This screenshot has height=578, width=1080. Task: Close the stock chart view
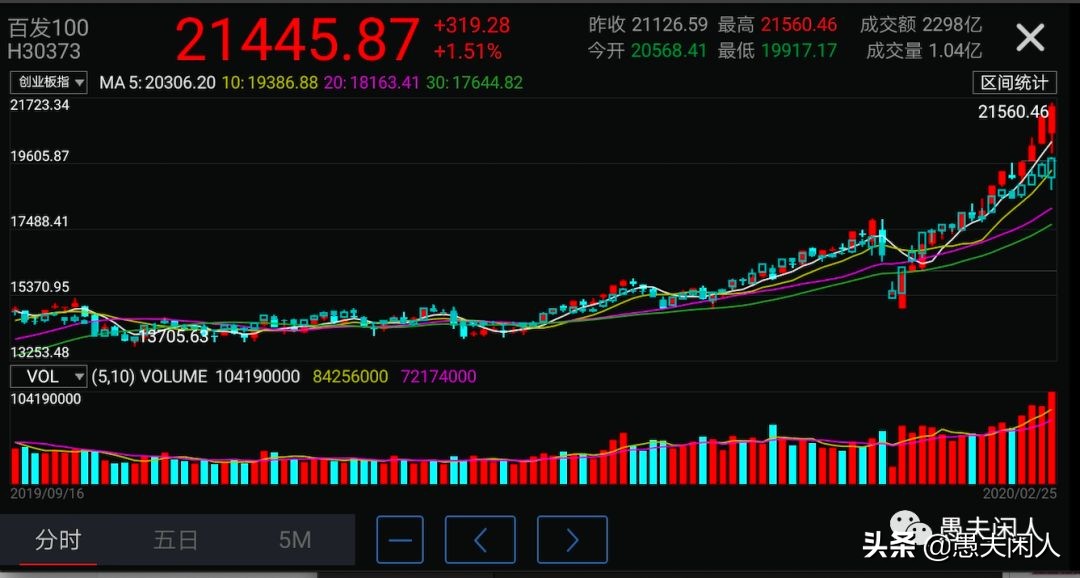[x=1029, y=37]
